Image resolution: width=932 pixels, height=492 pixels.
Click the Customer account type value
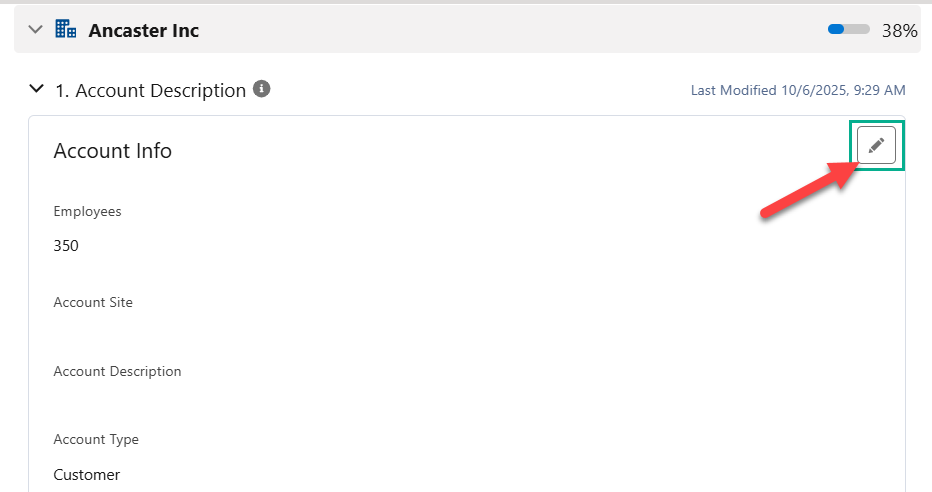86,474
